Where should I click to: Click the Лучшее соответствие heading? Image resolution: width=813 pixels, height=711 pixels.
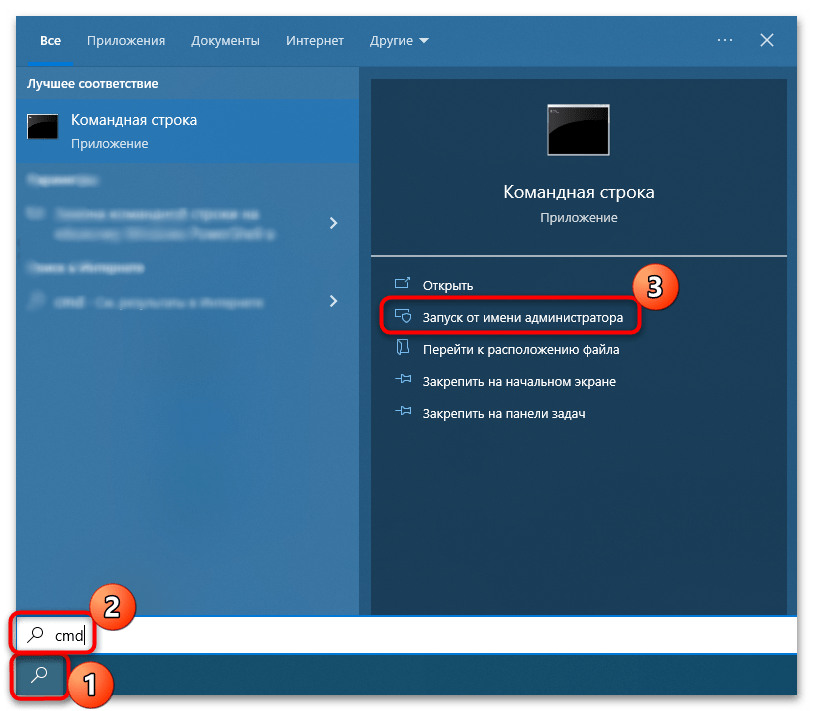tap(92, 83)
